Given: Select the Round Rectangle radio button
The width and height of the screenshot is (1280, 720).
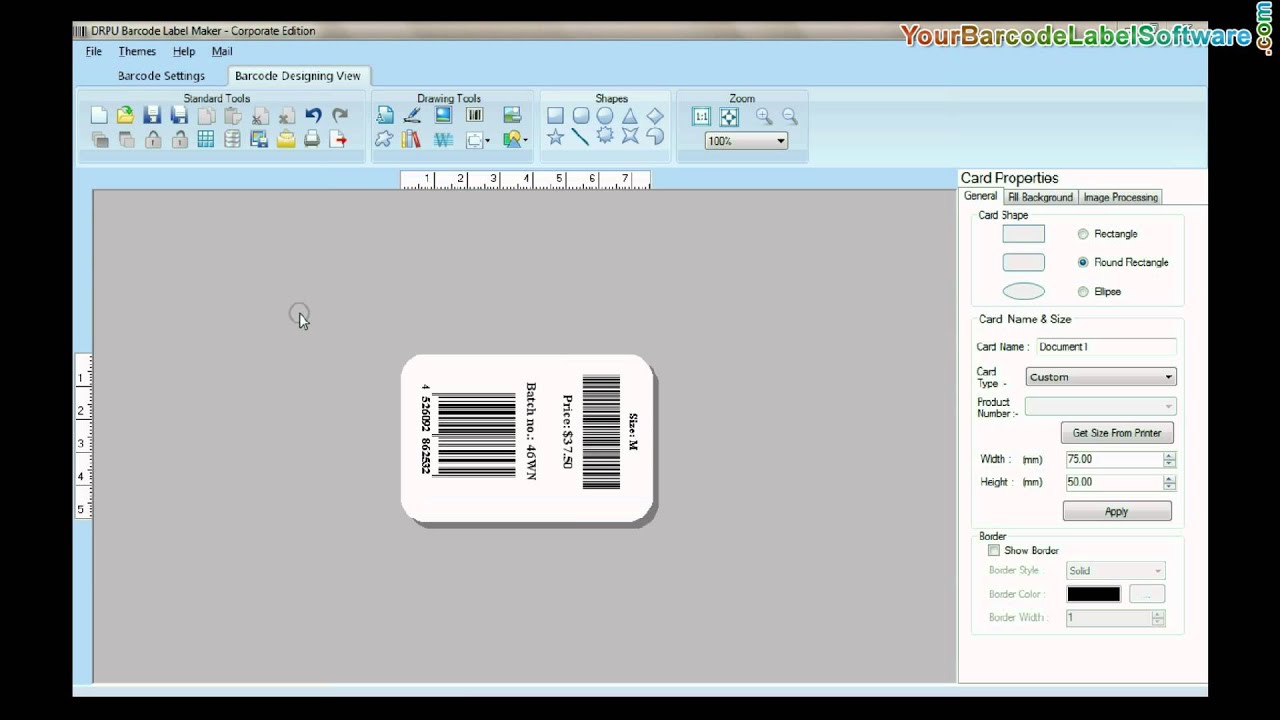Looking at the screenshot, I should click(x=1083, y=262).
